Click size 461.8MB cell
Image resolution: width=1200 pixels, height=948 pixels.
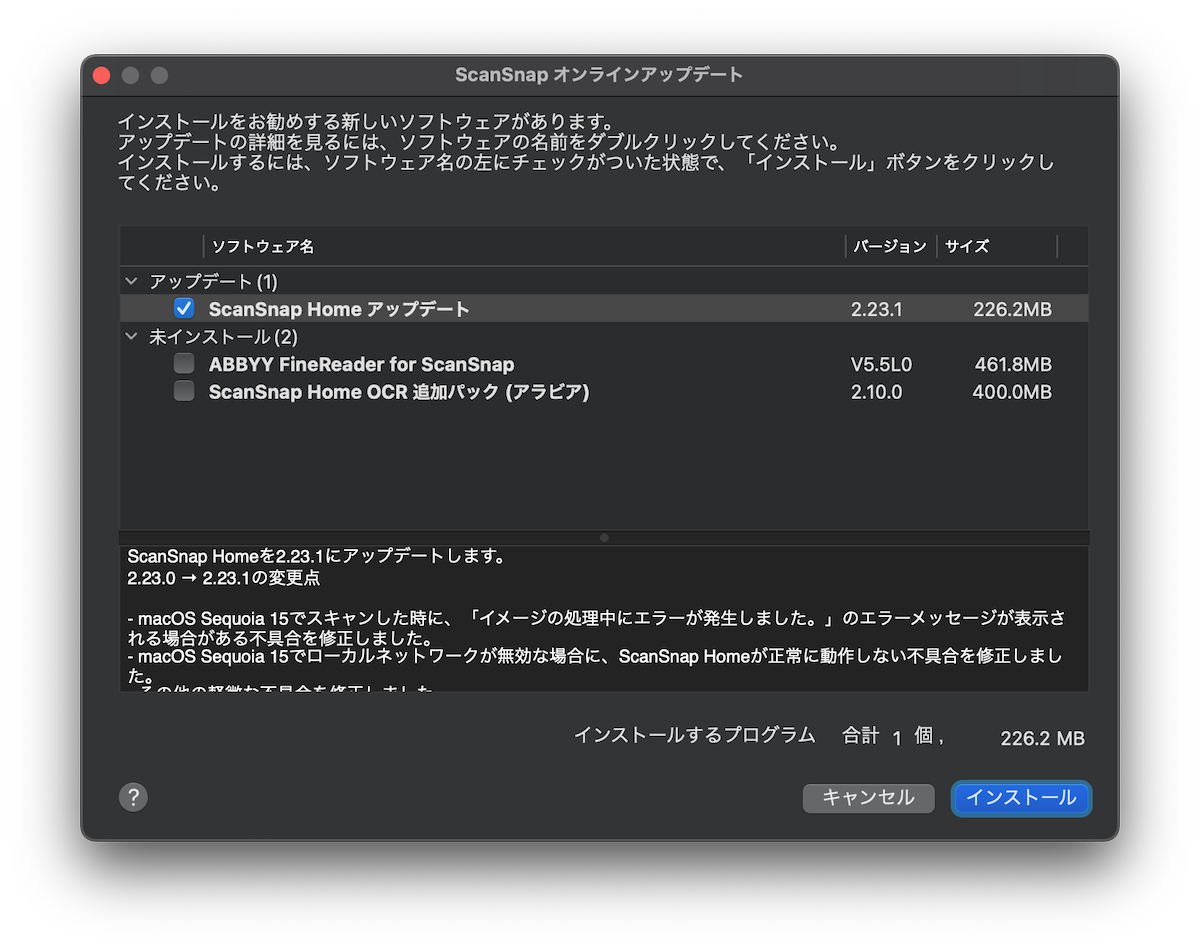click(1013, 365)
